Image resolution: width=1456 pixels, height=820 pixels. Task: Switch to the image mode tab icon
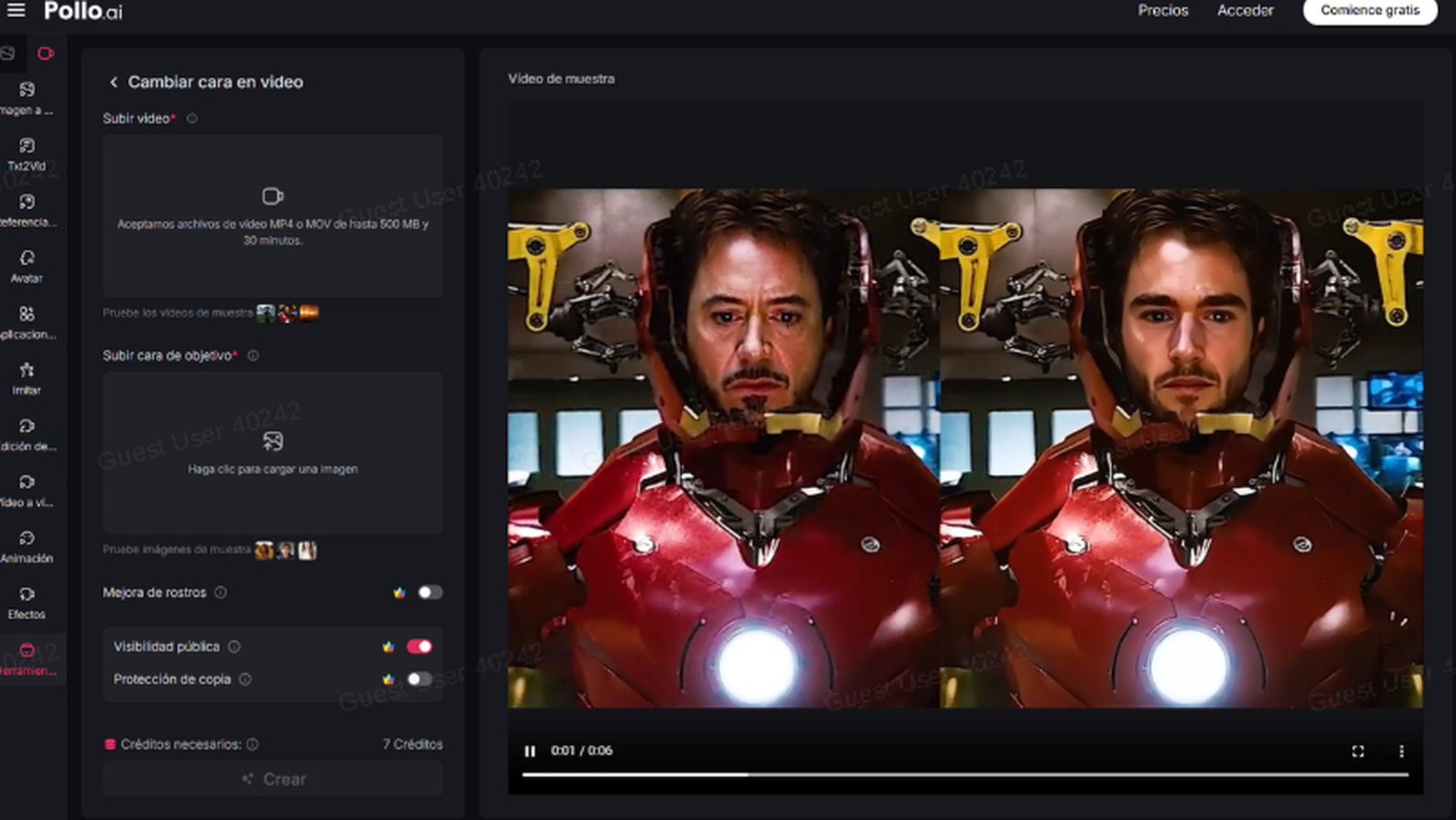tap(7, 54)
